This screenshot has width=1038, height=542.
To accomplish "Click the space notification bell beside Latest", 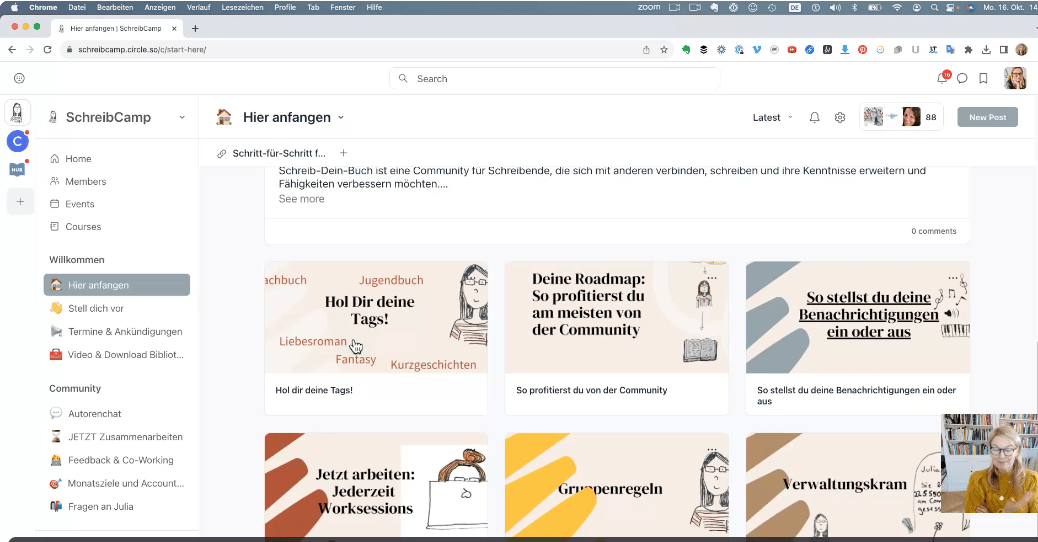I will (x=814, y=117).
